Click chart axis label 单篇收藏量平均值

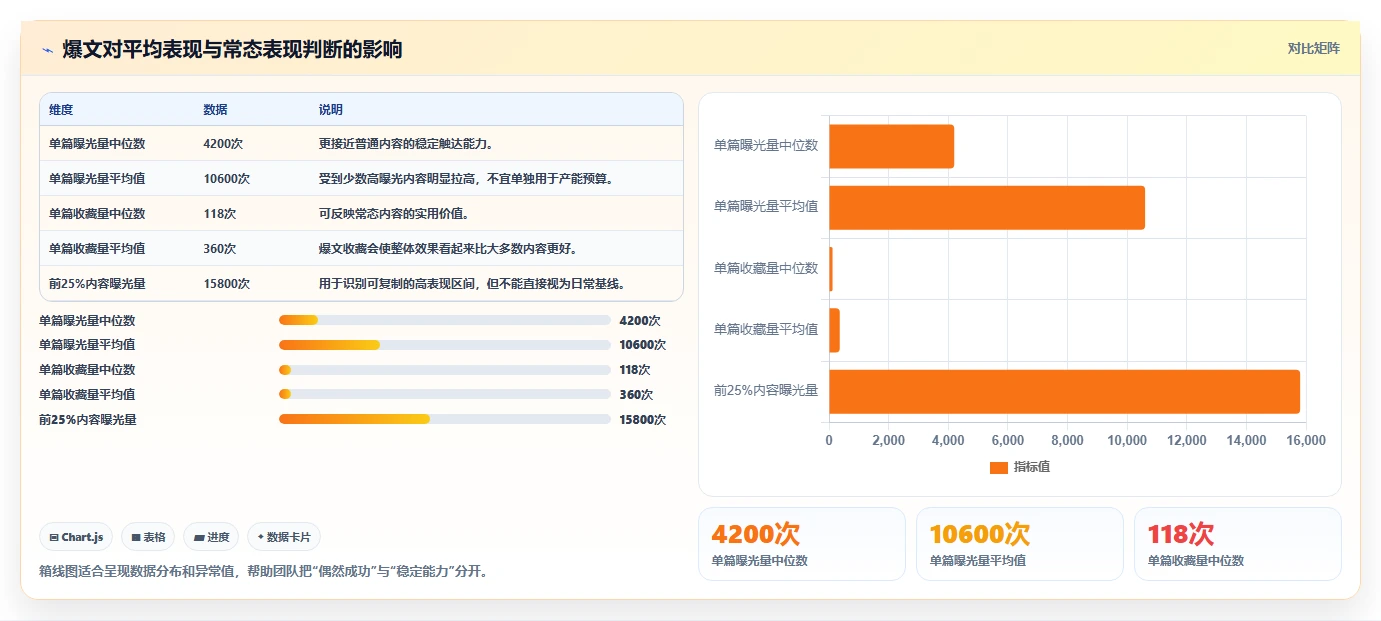tap(766, 329)
